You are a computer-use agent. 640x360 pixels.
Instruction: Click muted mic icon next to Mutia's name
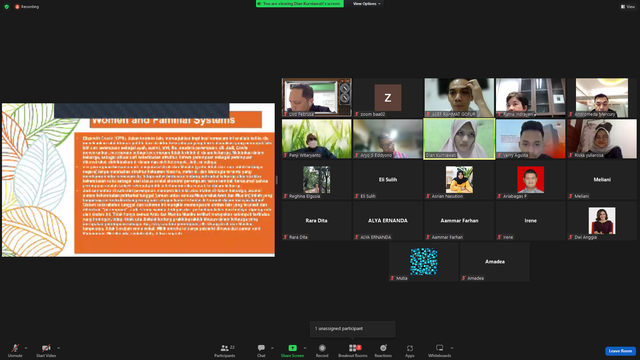click(392, 278)
